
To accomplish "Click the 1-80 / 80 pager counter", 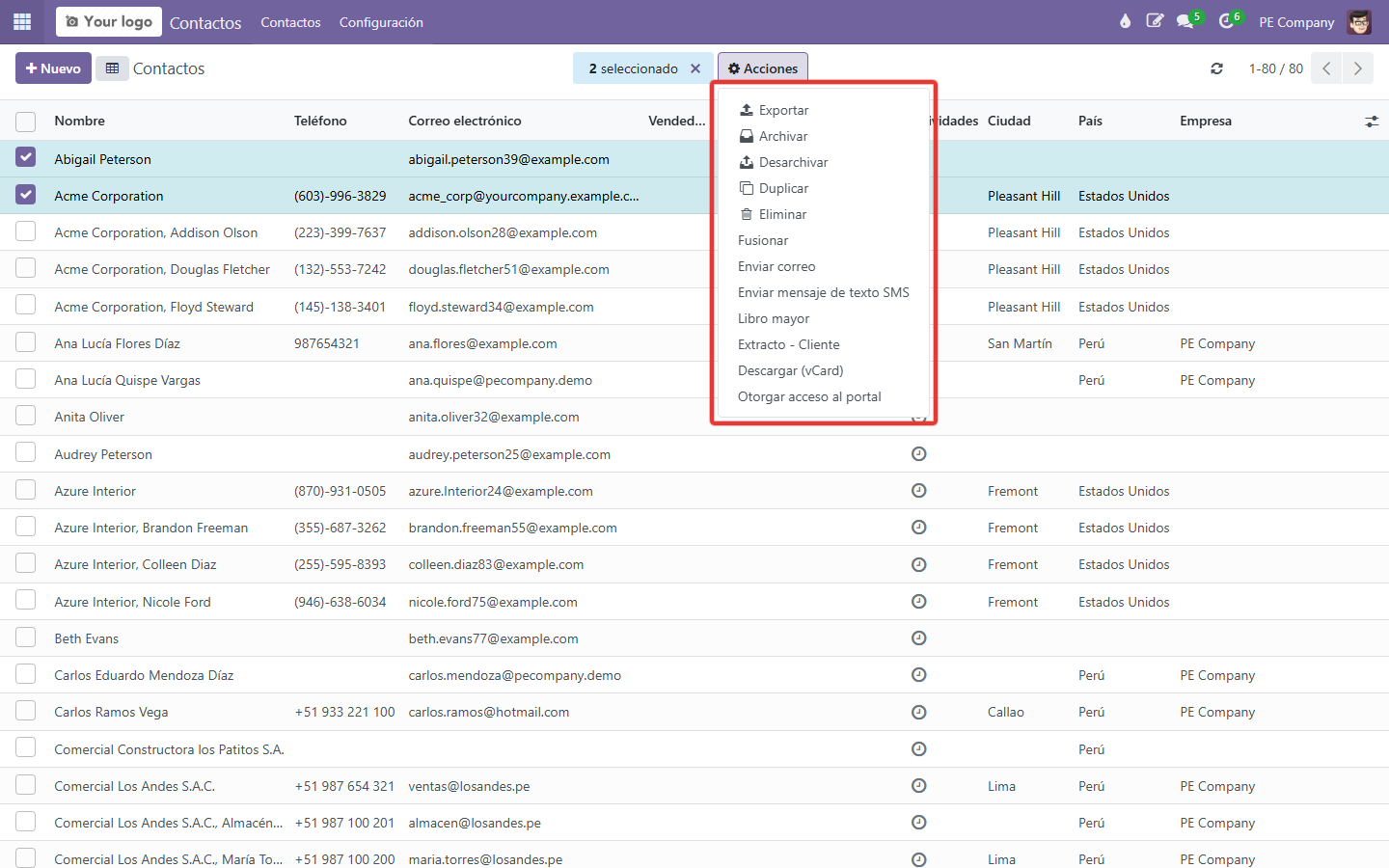I will tap(1275, 68).
